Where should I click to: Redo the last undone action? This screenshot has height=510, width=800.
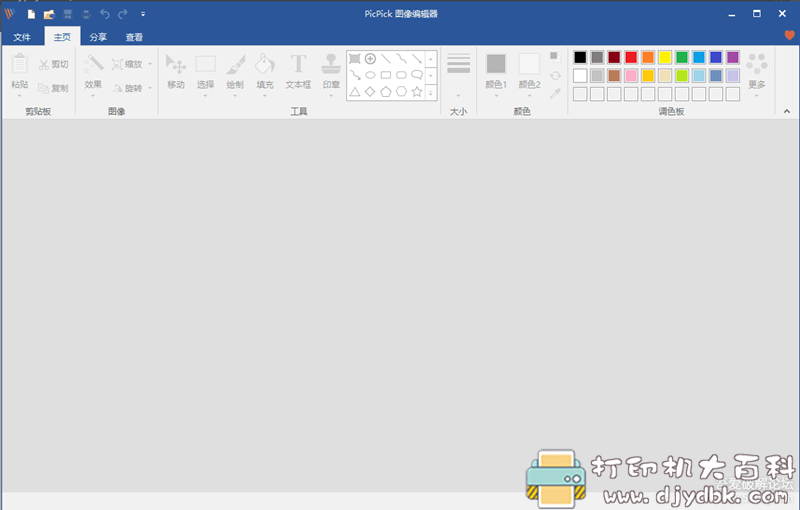pyautogui.click(x=123, y=14)
